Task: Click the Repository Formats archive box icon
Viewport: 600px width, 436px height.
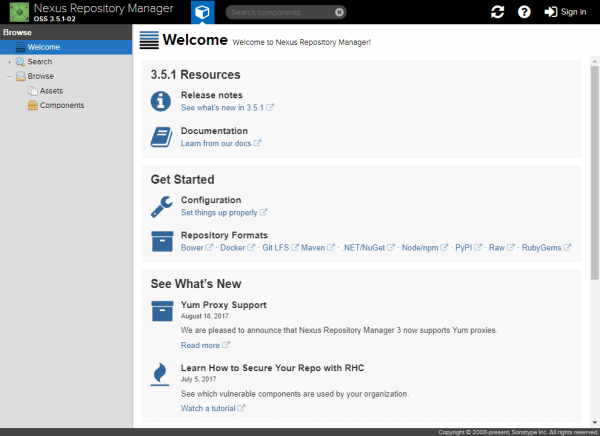Action: [162, 241]
